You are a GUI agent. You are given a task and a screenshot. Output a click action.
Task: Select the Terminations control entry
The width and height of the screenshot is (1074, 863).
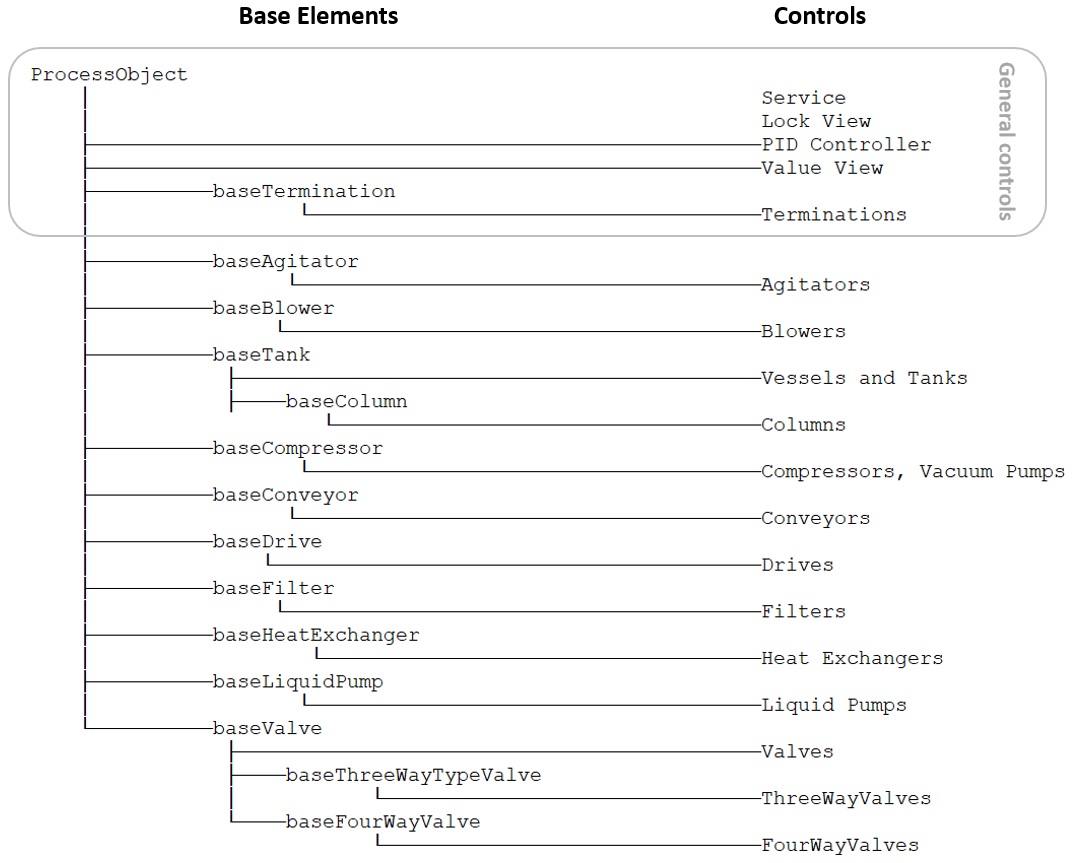click(834, 215)
